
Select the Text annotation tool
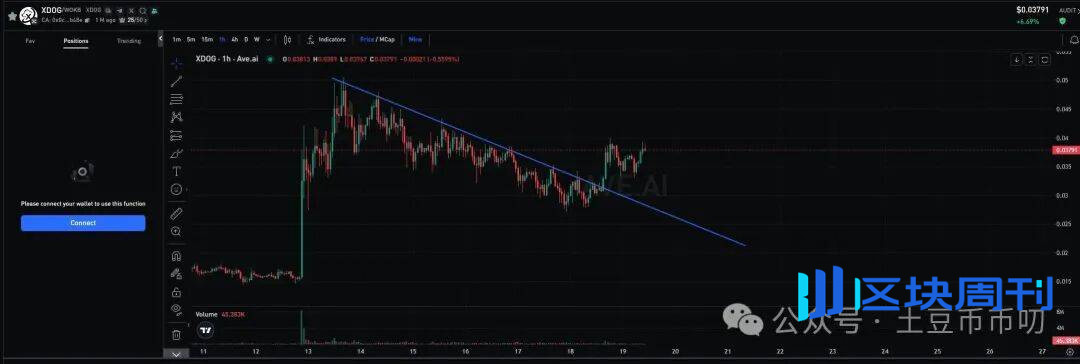pyautogui.click(x=176, y=171)
